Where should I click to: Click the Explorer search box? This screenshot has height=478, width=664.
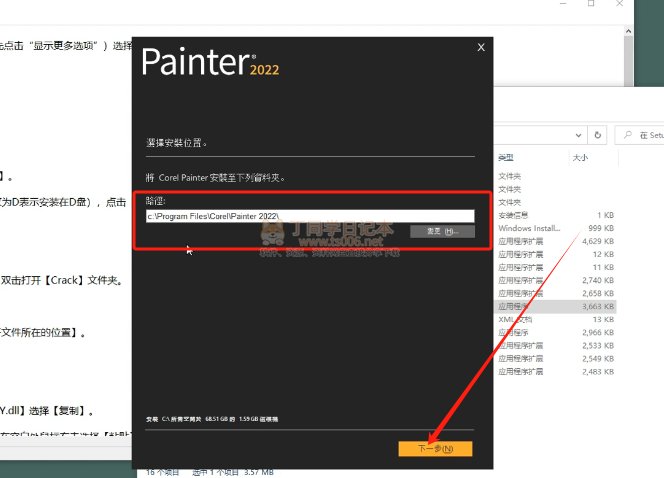click(x=639, y=135)
